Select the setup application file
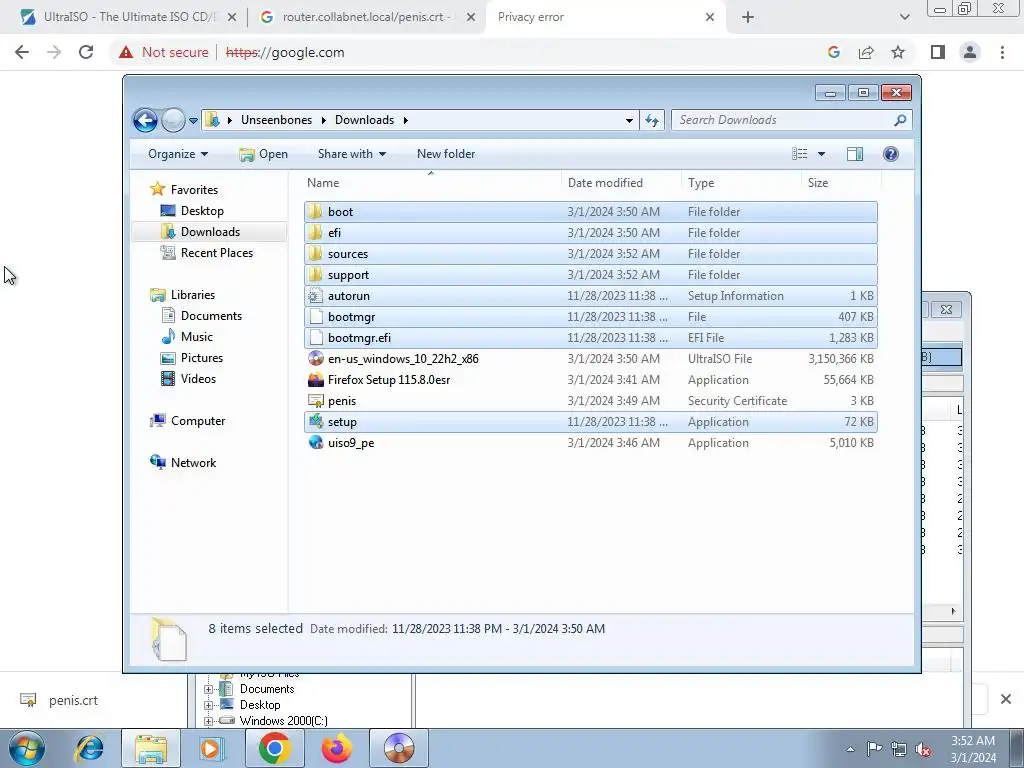 [590, 422]
